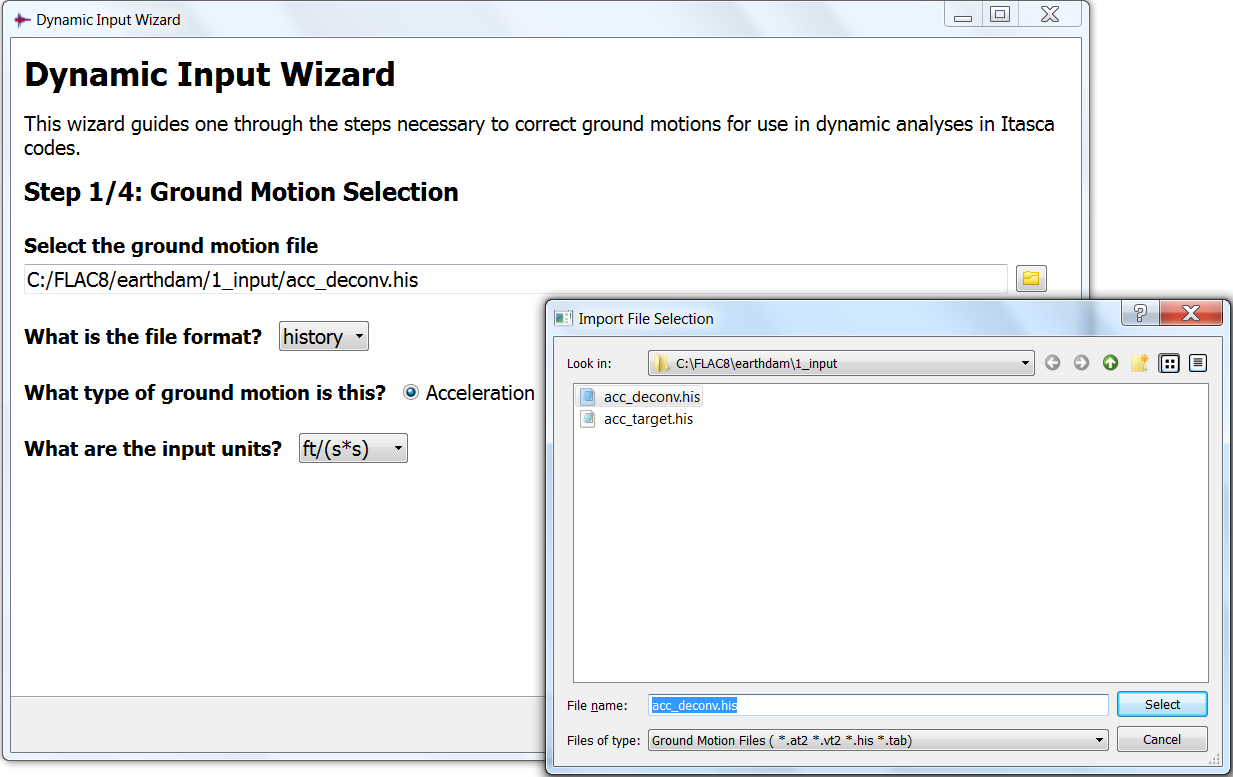Select the acc_deconv.his file
Screen dimensions: 1233x777
coord(651,397)
